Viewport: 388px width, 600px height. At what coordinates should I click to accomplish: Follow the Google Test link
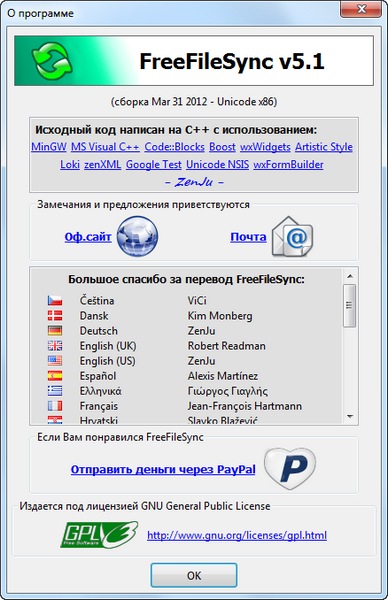[153, 164]
